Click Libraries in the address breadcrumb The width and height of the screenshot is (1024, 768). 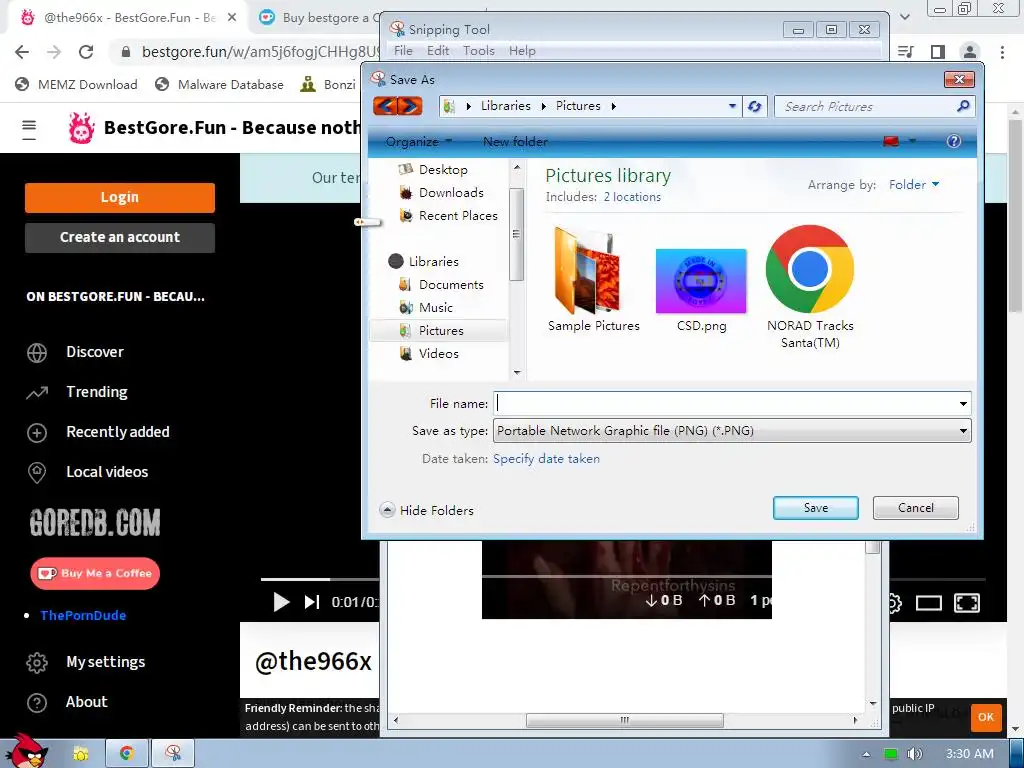pos(505,106)
